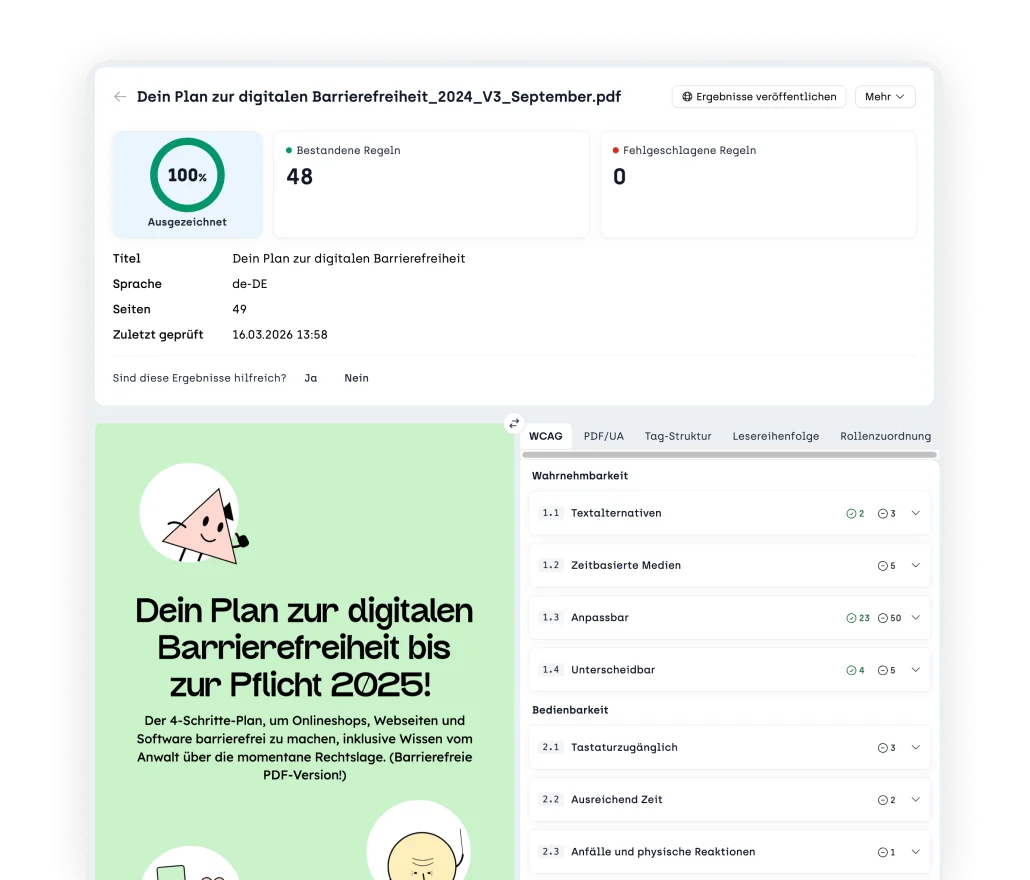Screen dimensions: 1030x880
Task: Click not-applicable count 50 icon for Anpassbar
Action: pos(883,618)
